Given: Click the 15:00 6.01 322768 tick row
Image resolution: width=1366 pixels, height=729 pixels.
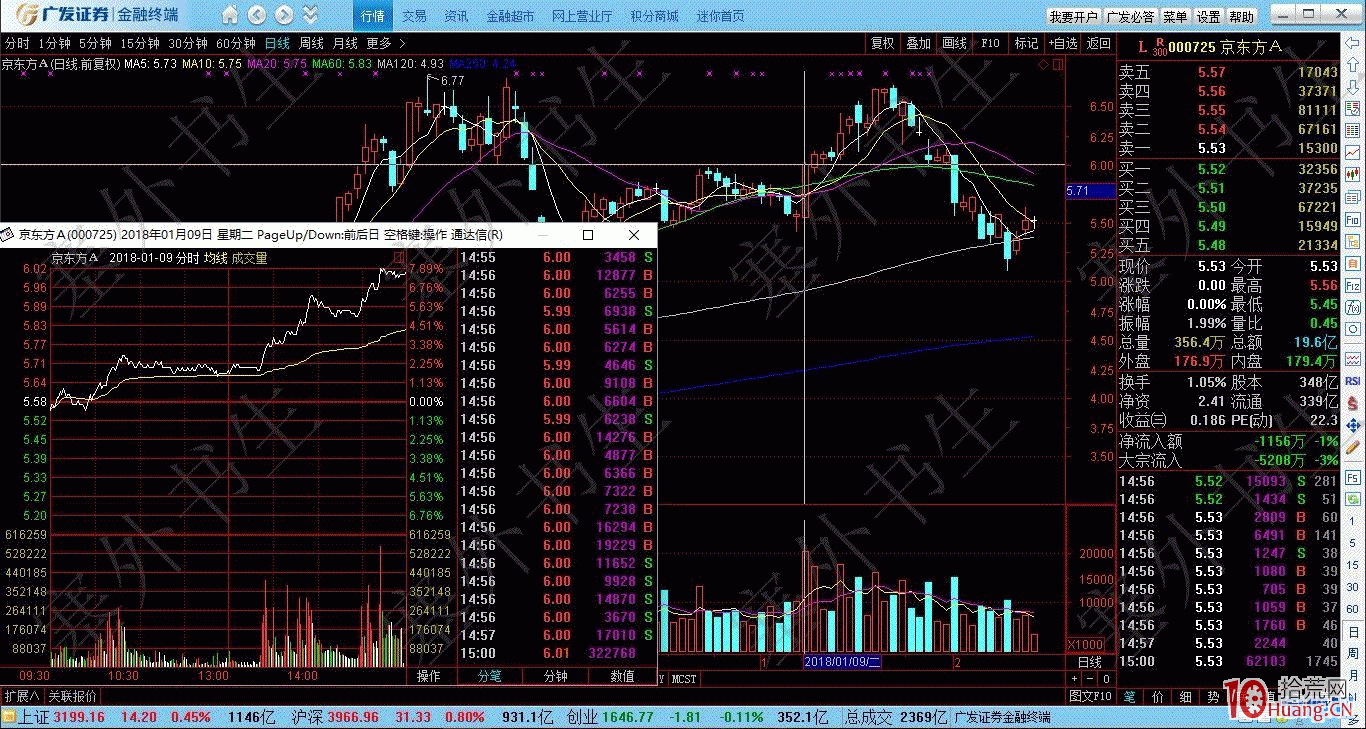Looking at the screenshot, I should [x=557, y=653].
